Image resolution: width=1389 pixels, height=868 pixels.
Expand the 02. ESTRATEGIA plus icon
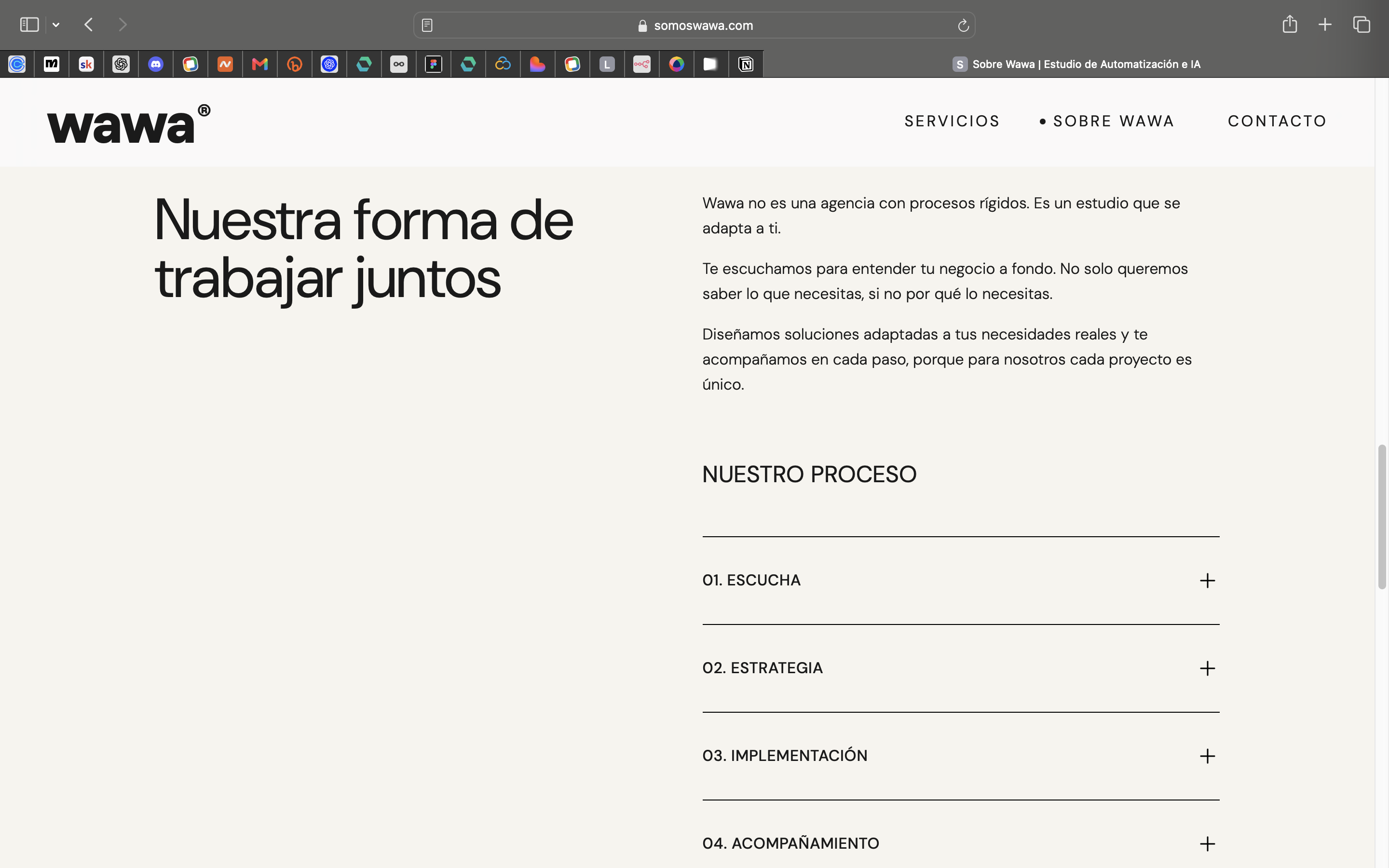tap(1207, 668)
